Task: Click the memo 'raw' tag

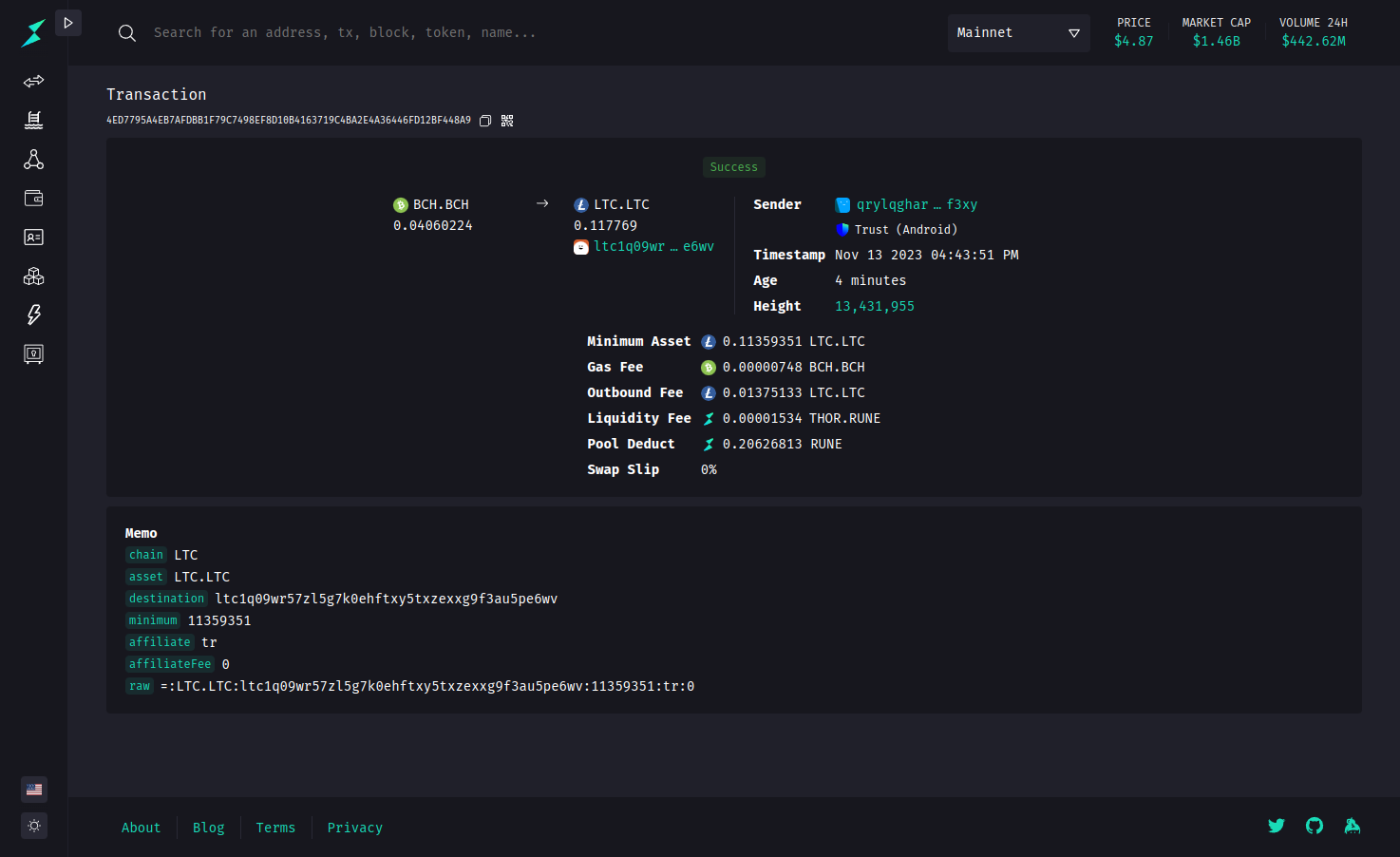Action: pyautogui.click(x=140, y=686)
